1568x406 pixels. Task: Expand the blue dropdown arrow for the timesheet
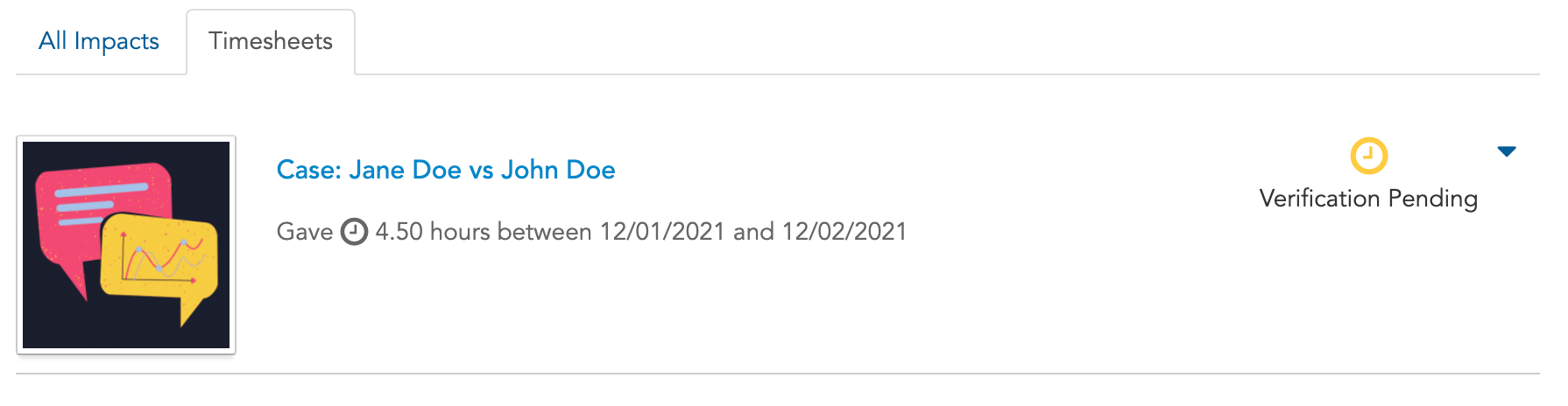[x=1507, y=151]
